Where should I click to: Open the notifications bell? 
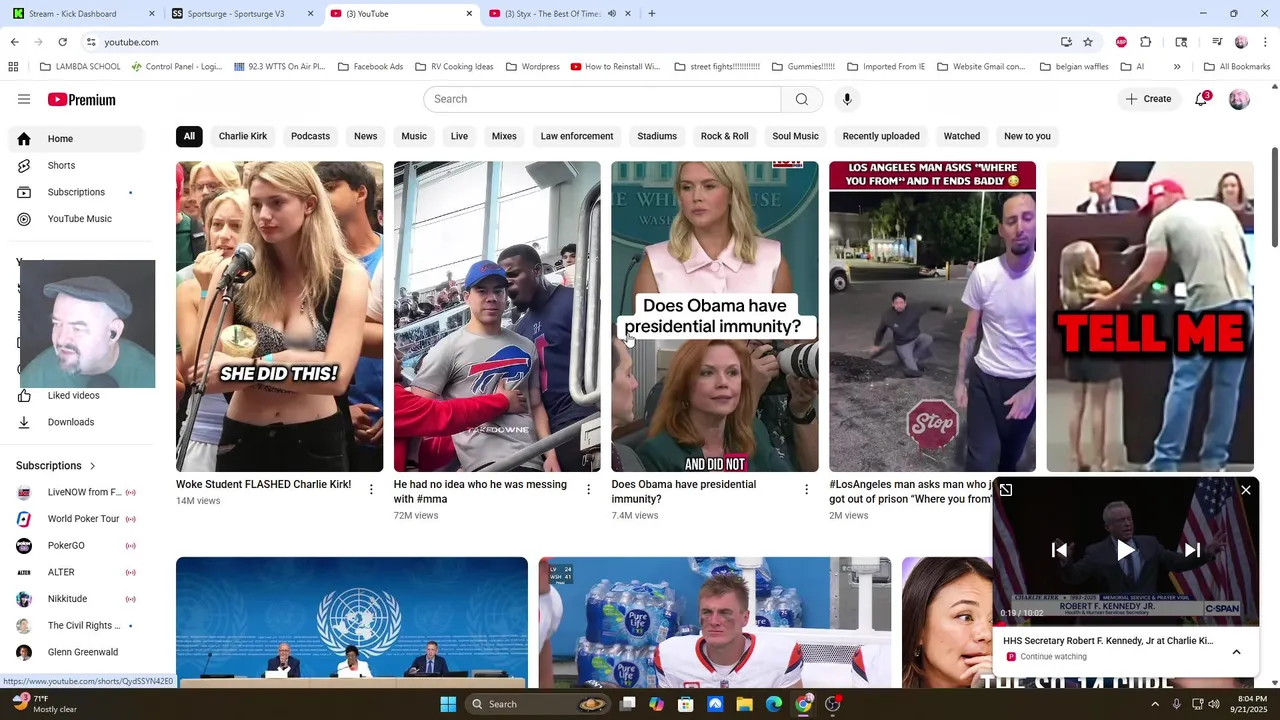point(1202,99)
